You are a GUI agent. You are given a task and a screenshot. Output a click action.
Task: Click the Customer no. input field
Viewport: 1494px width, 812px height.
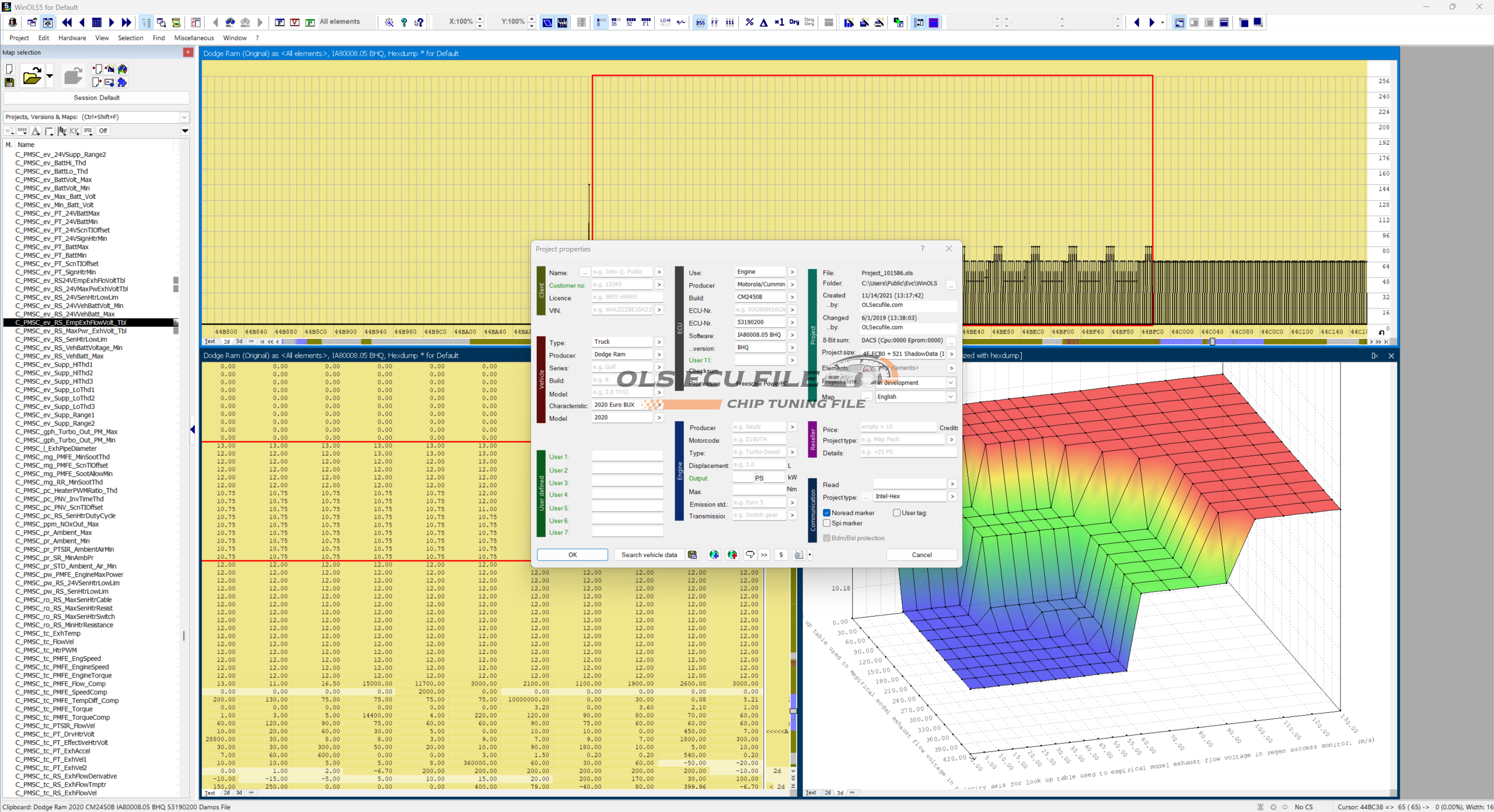click(x=621, y=285)
